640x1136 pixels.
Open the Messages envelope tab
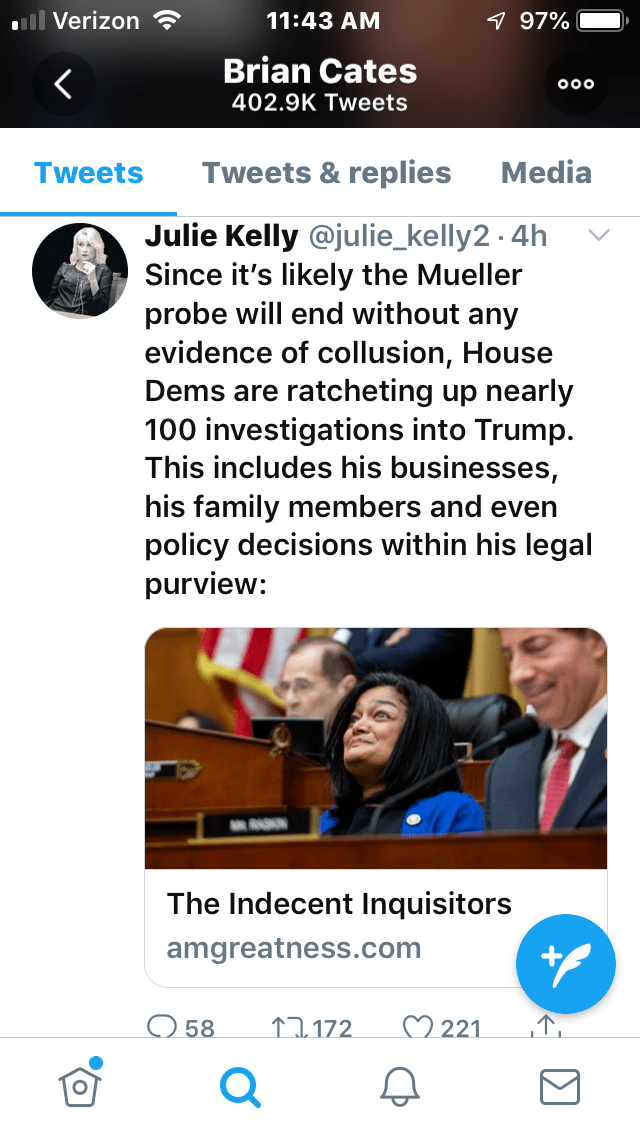click(x=559, y=1086)
